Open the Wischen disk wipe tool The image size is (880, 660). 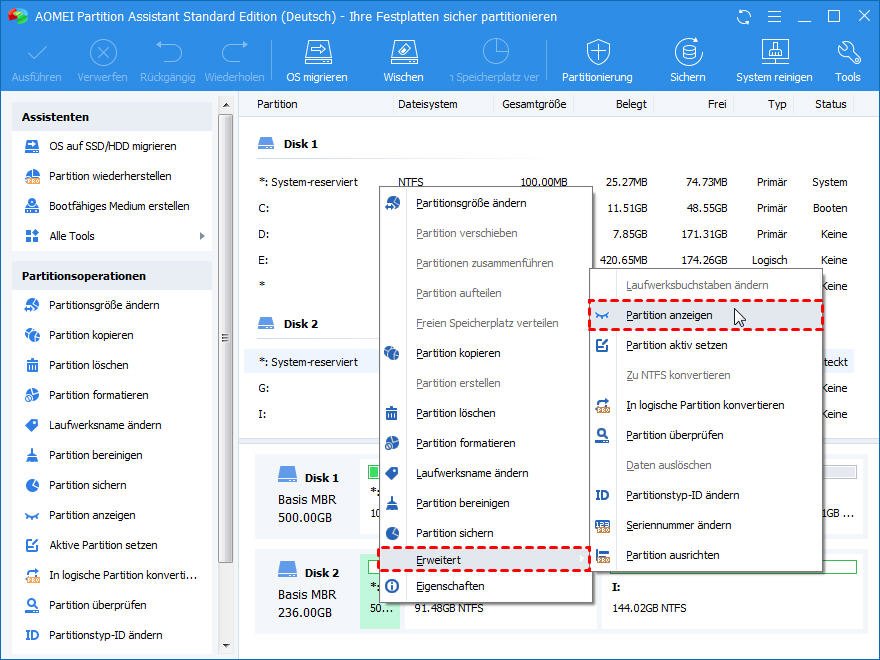tap(403, 61)
